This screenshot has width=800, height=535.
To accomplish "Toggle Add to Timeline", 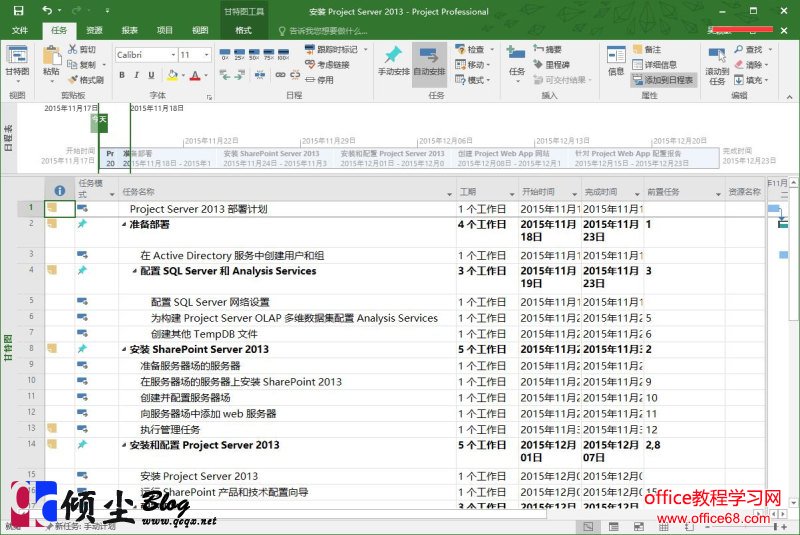I will pyautogui.click(x=663, y=80).
